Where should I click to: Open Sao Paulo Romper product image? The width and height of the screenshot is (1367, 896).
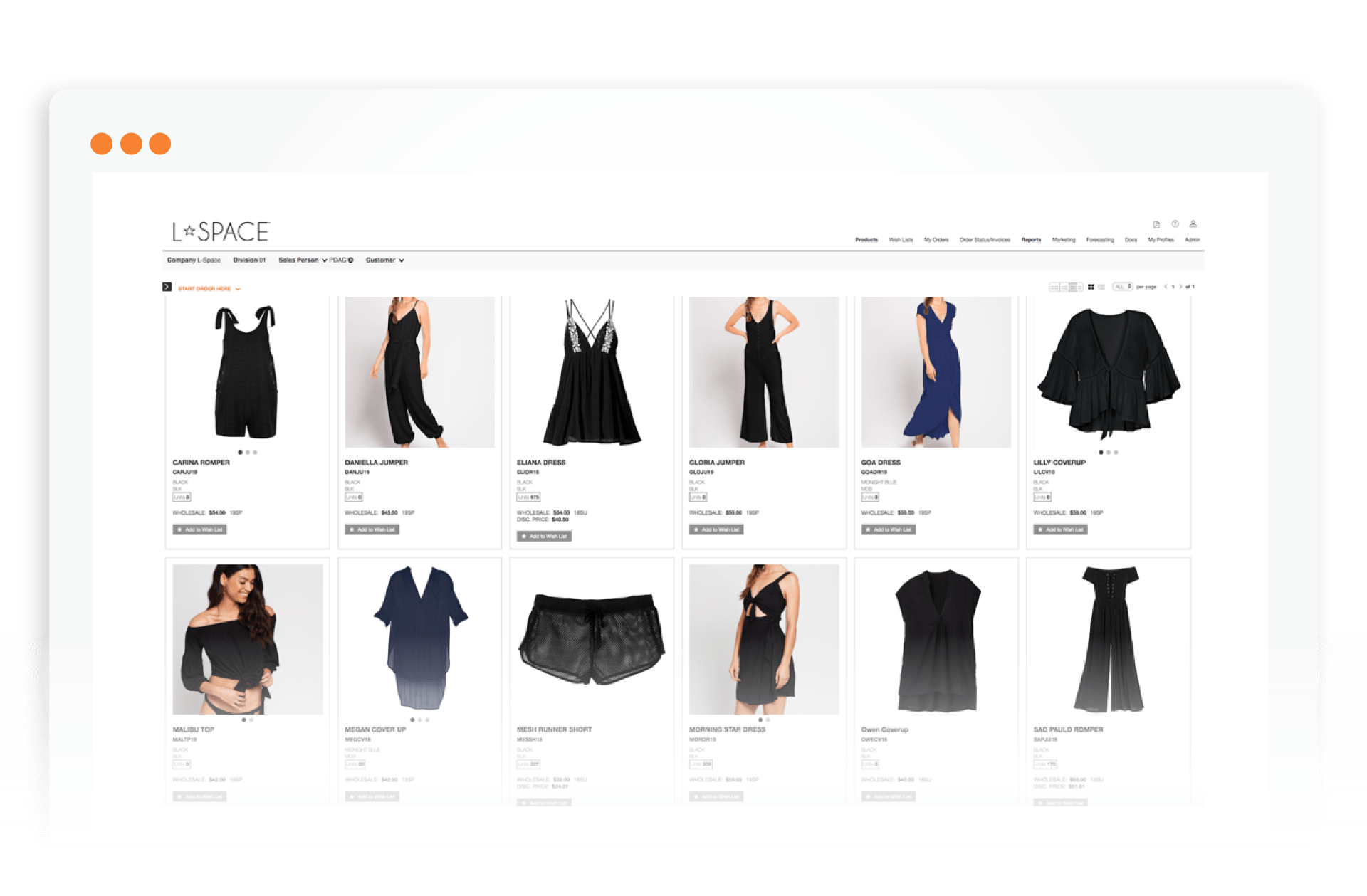pyautogui.click(x=1109, y=639)
